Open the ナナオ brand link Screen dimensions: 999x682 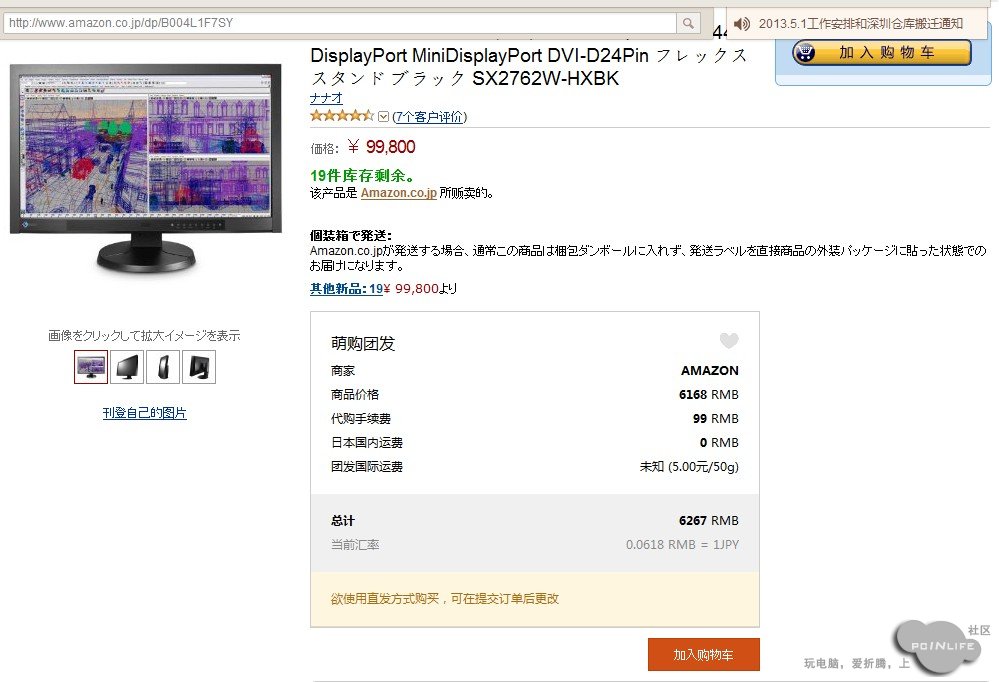point(326,98)
